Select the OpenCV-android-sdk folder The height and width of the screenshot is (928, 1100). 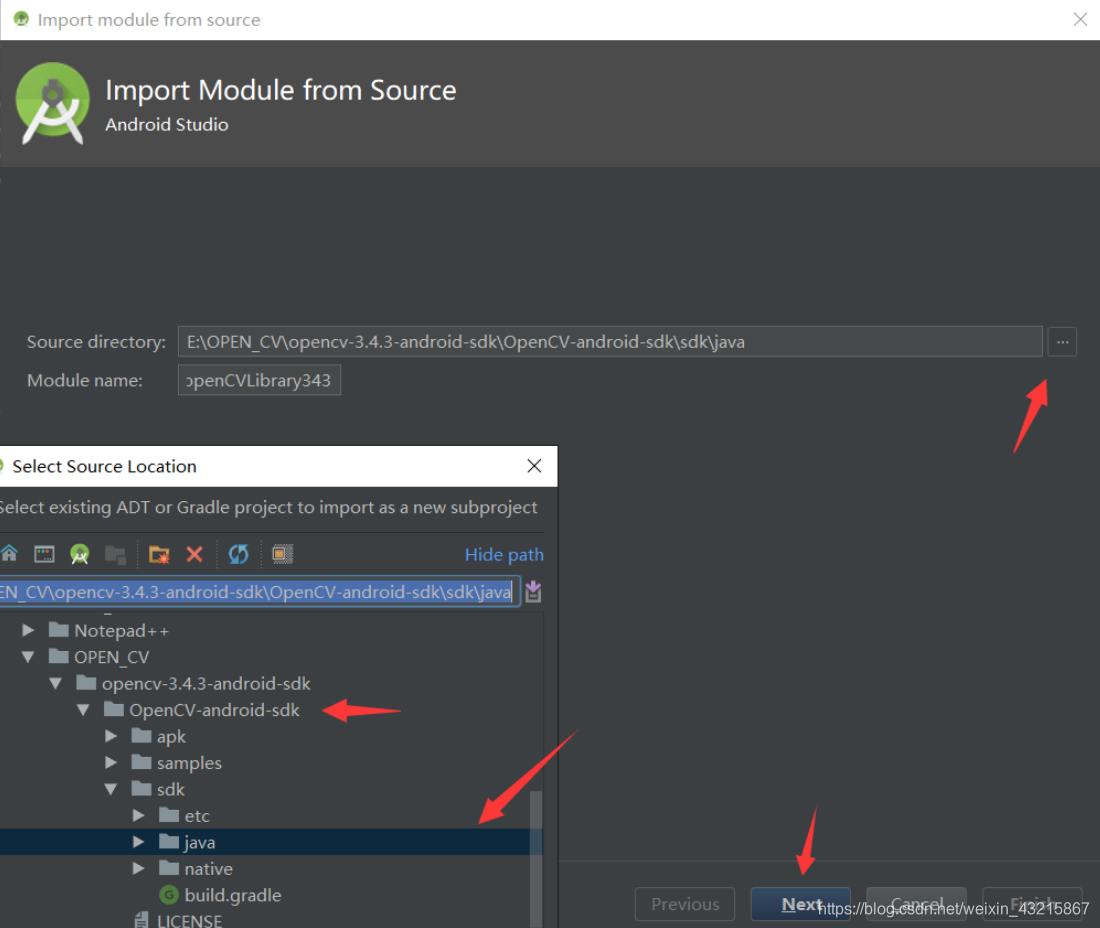[x=202, y=710]
